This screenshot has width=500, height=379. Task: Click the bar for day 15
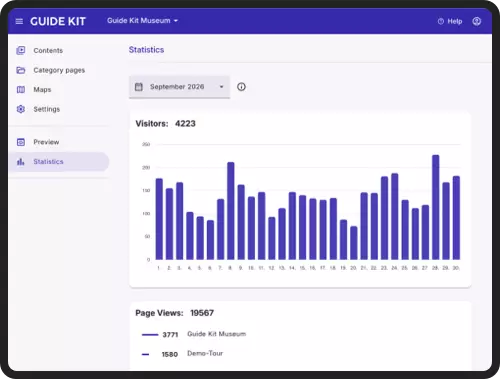[x=302, y=227]
